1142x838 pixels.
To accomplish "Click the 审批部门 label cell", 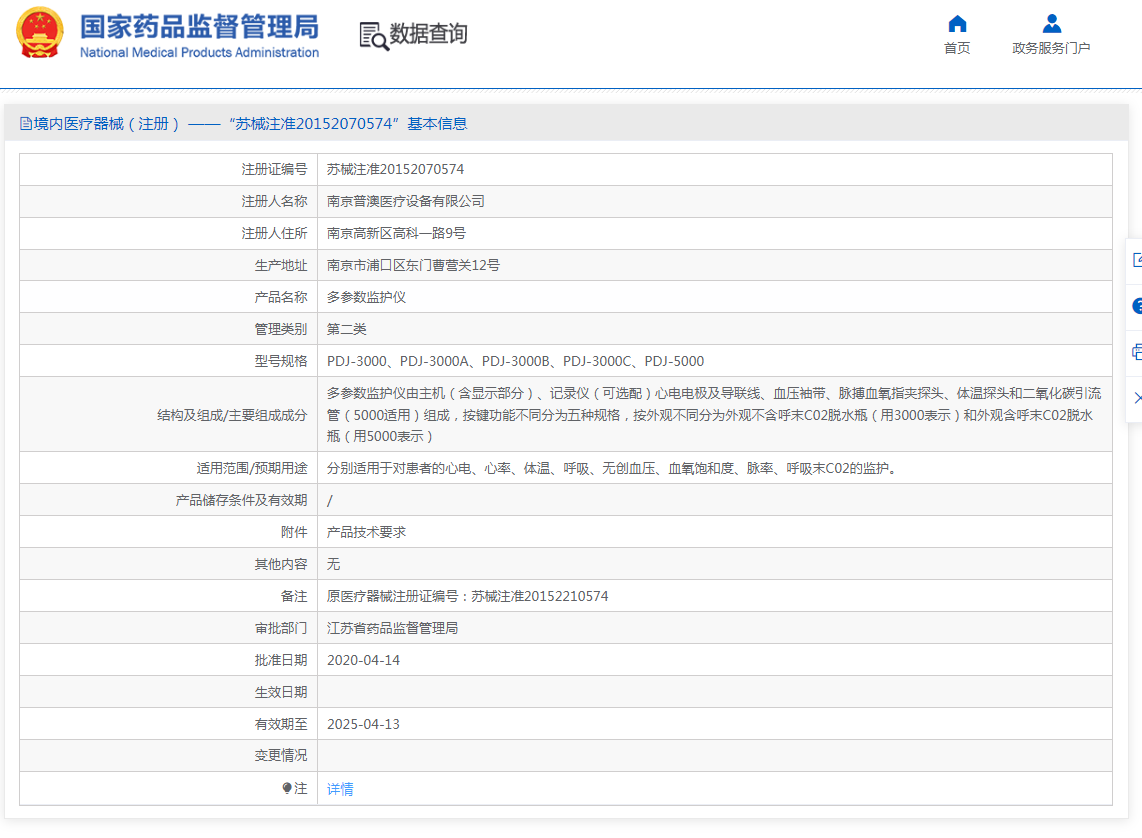I will [x=169, y=628].
